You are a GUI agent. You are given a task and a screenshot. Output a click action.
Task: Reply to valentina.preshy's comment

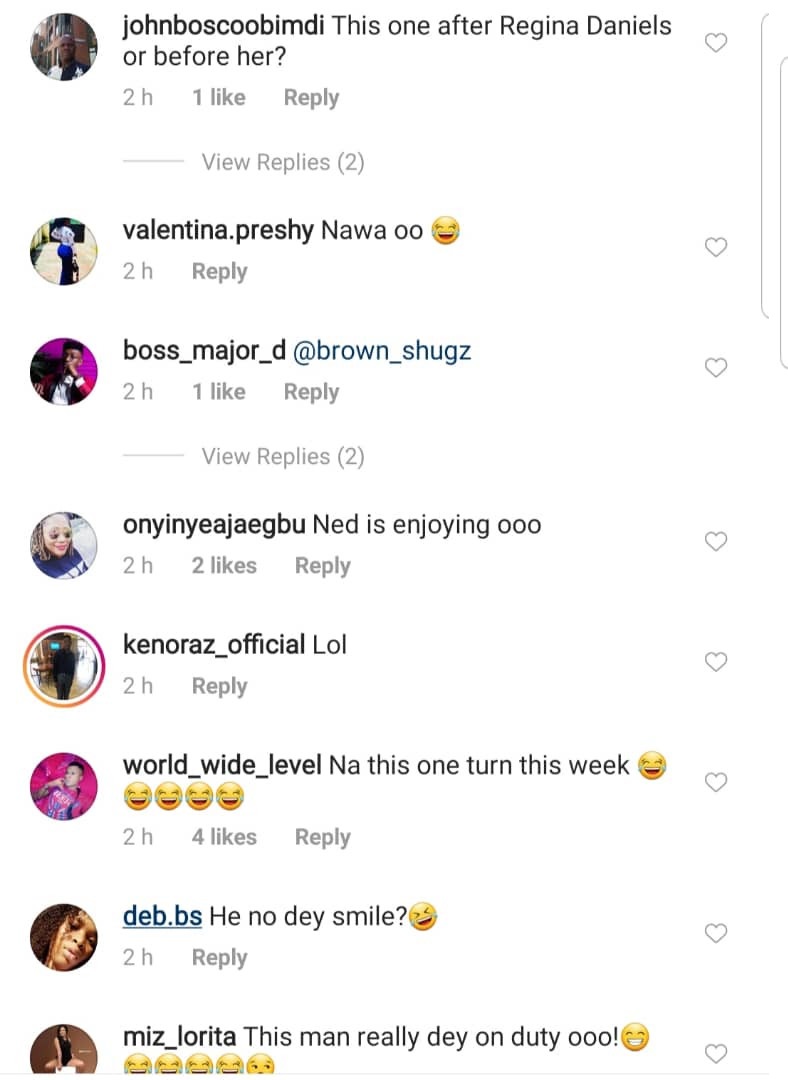point(219,271)
